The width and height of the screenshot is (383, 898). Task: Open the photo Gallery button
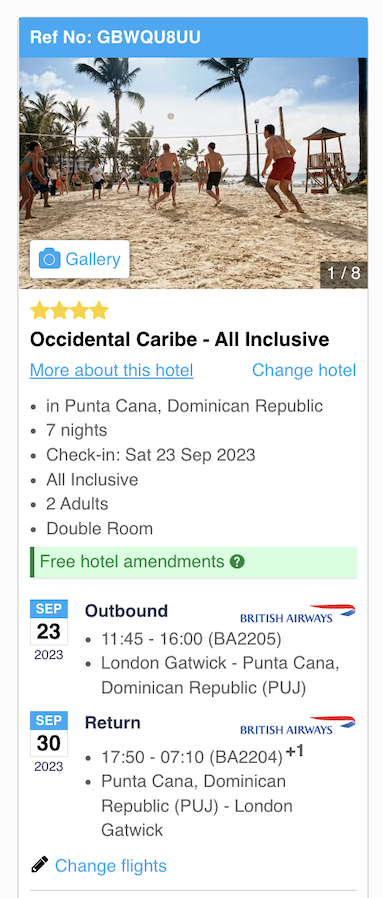tap(80, 259)
